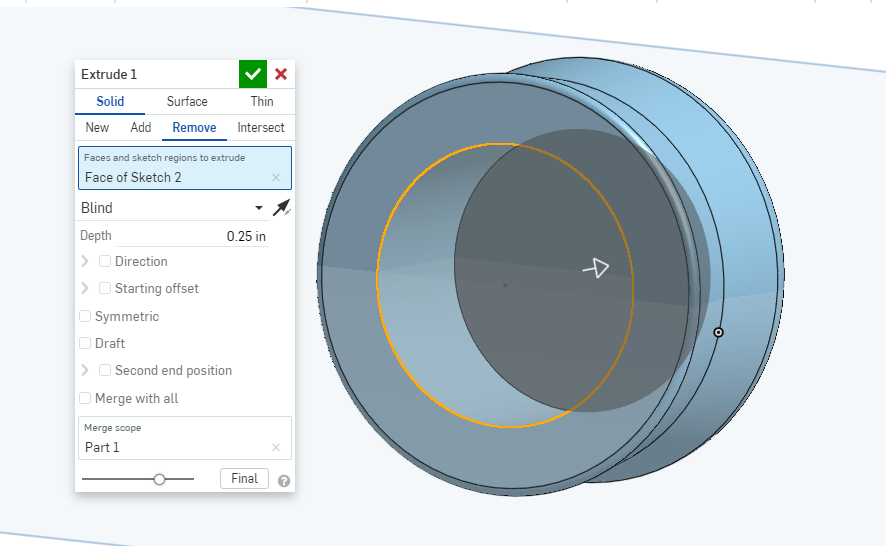886x546 pixels.
Task: Click the point marker on the part edge
Action: click(718, 332)
